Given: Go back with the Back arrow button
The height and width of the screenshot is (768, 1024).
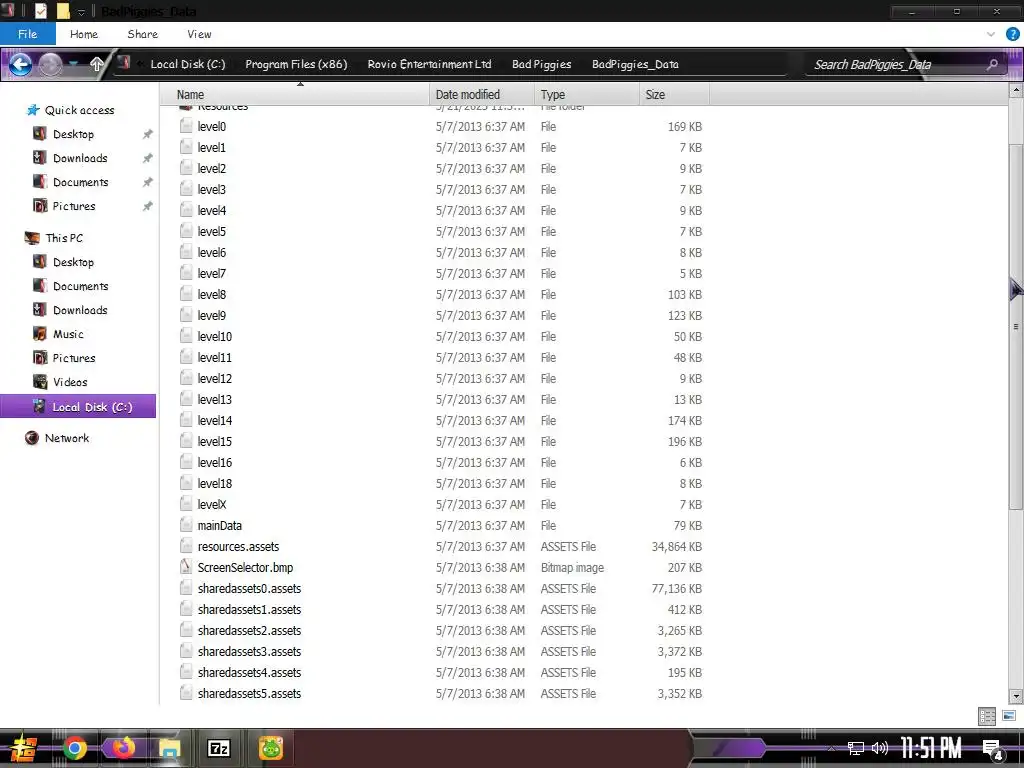Looking at the screenshot, I should pyautogui.click(x=20, y=64).
